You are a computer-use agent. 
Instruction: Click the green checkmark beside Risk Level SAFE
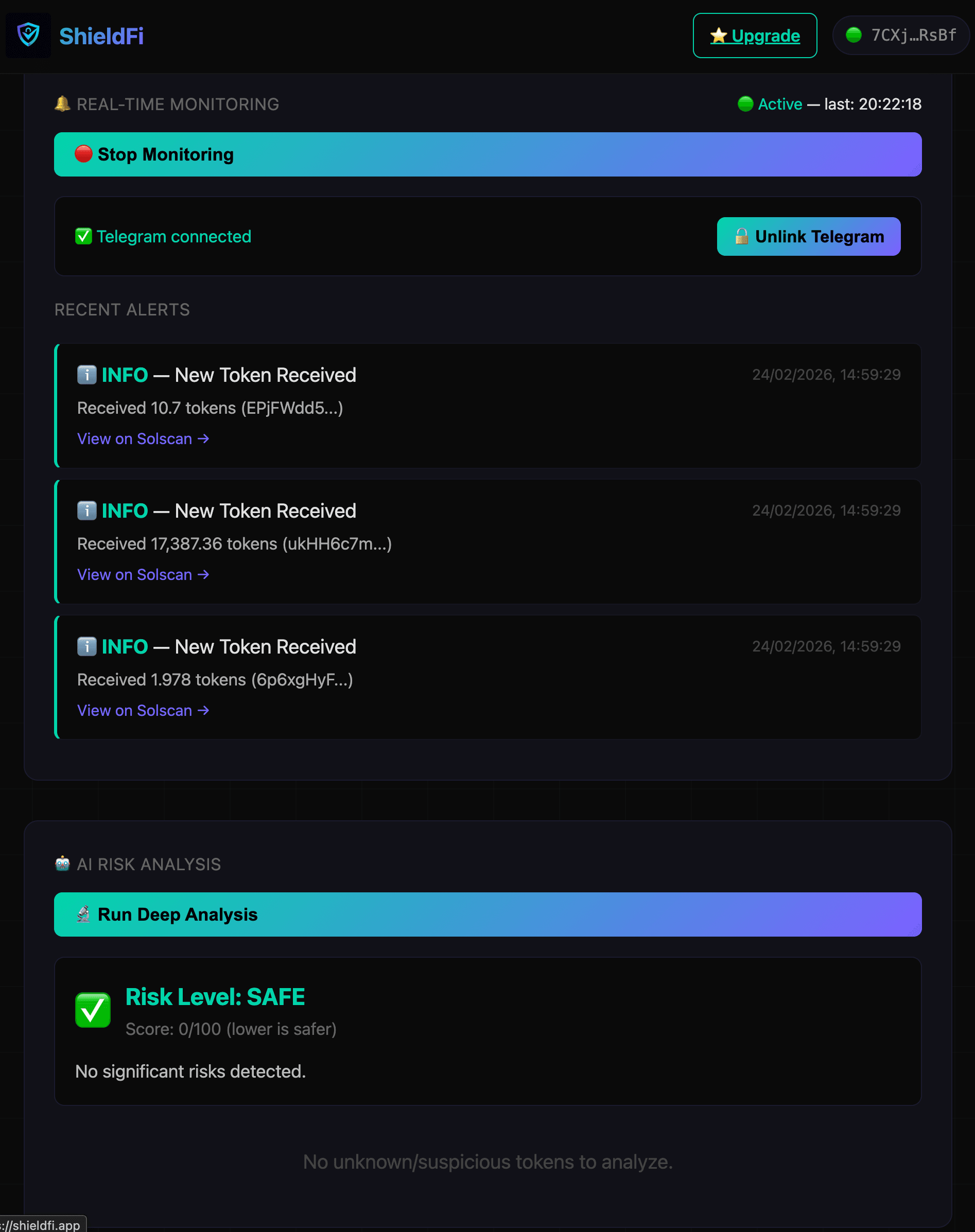[93, 1009]
